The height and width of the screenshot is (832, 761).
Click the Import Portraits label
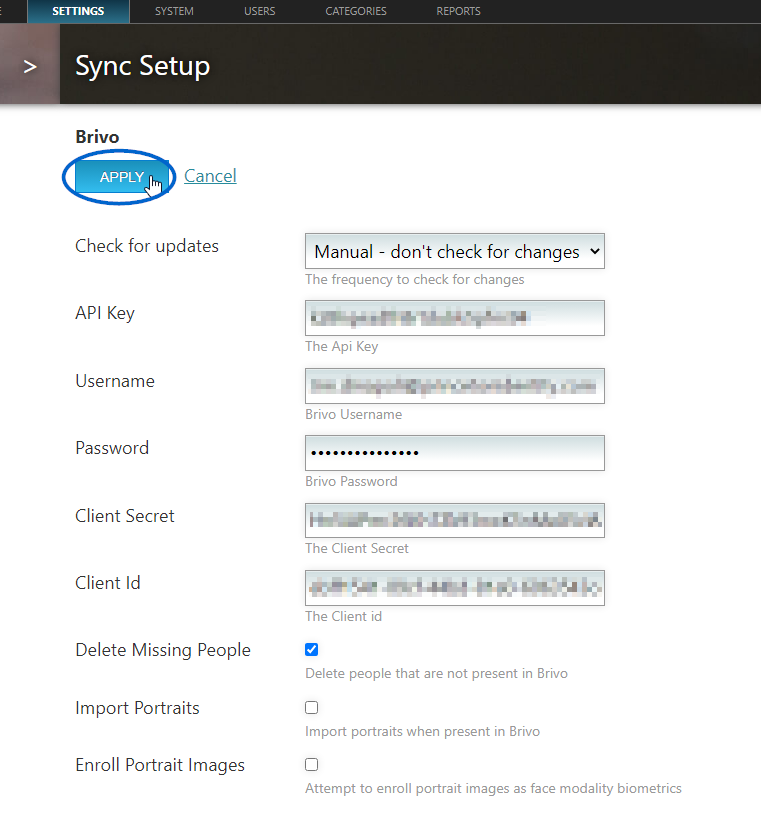click(137, 708)
